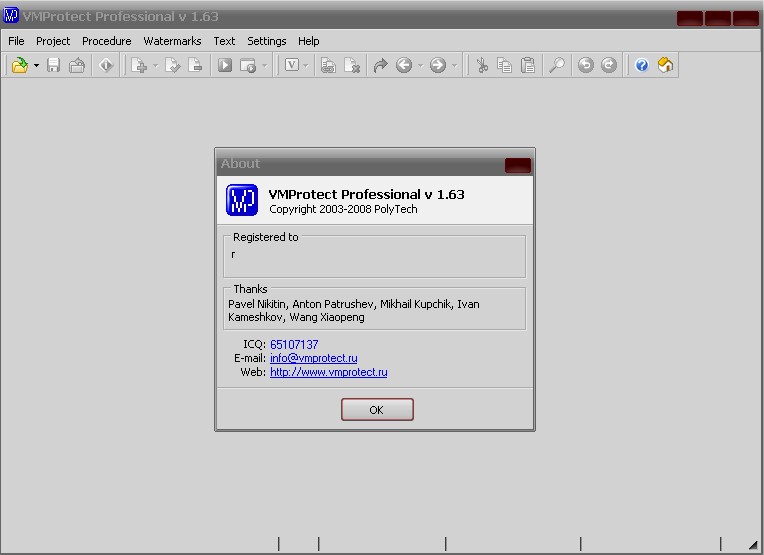Click the Thanks names text in dialog

pyautogui.click(x=354, y=310)
